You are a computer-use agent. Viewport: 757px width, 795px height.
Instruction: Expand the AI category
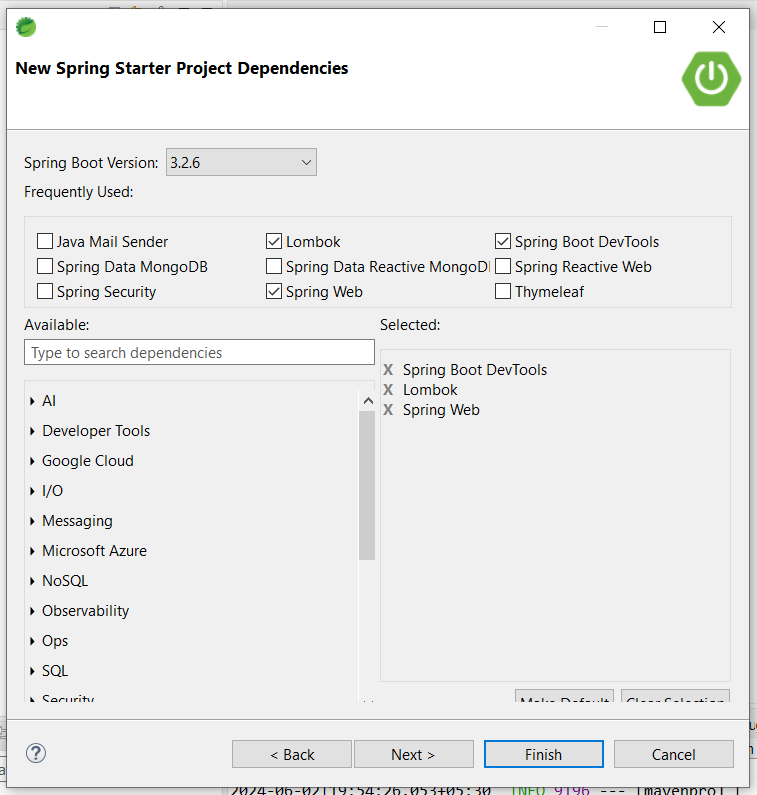pos(32,401)
